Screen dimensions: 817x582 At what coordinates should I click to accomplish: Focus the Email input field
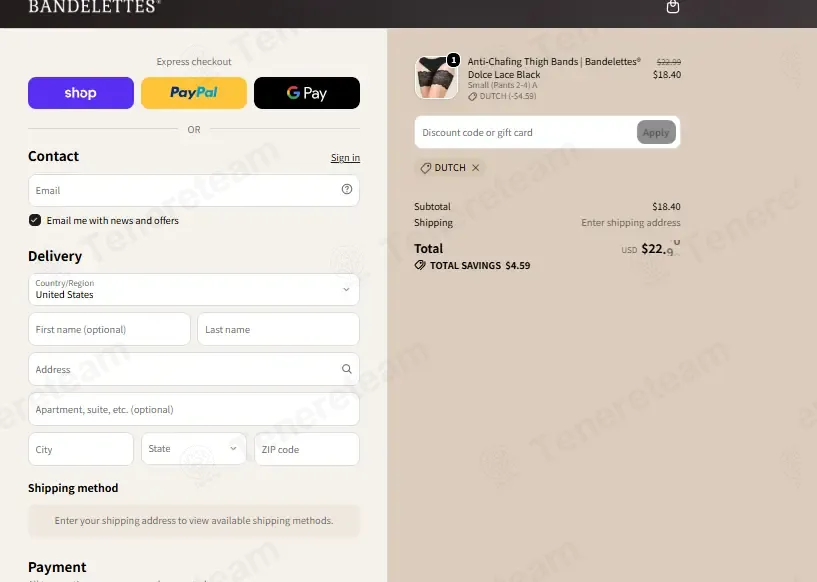point(194,190)
